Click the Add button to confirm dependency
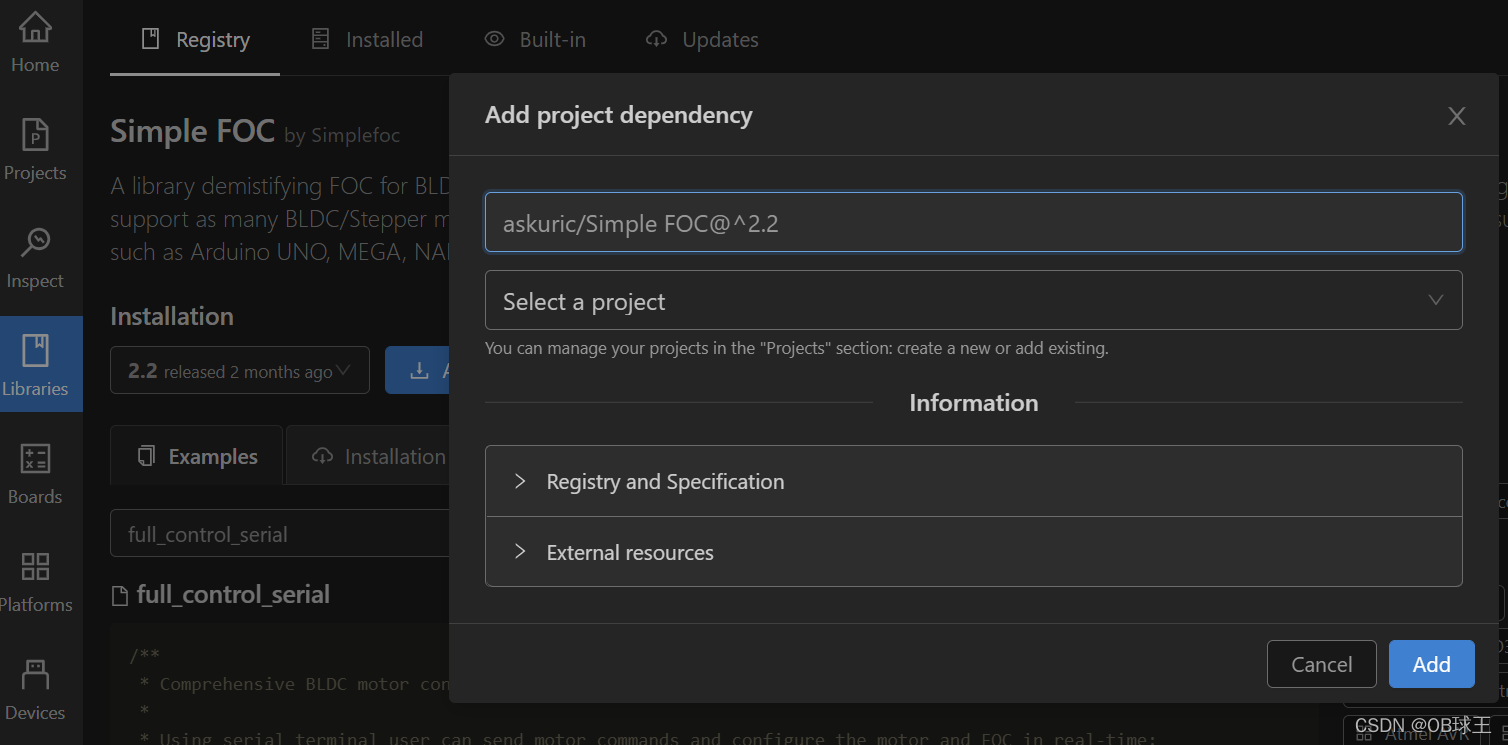Image resolution: width=1508 pixels, height=745 pixels. pyautogui.click(x=1431, y=663)
